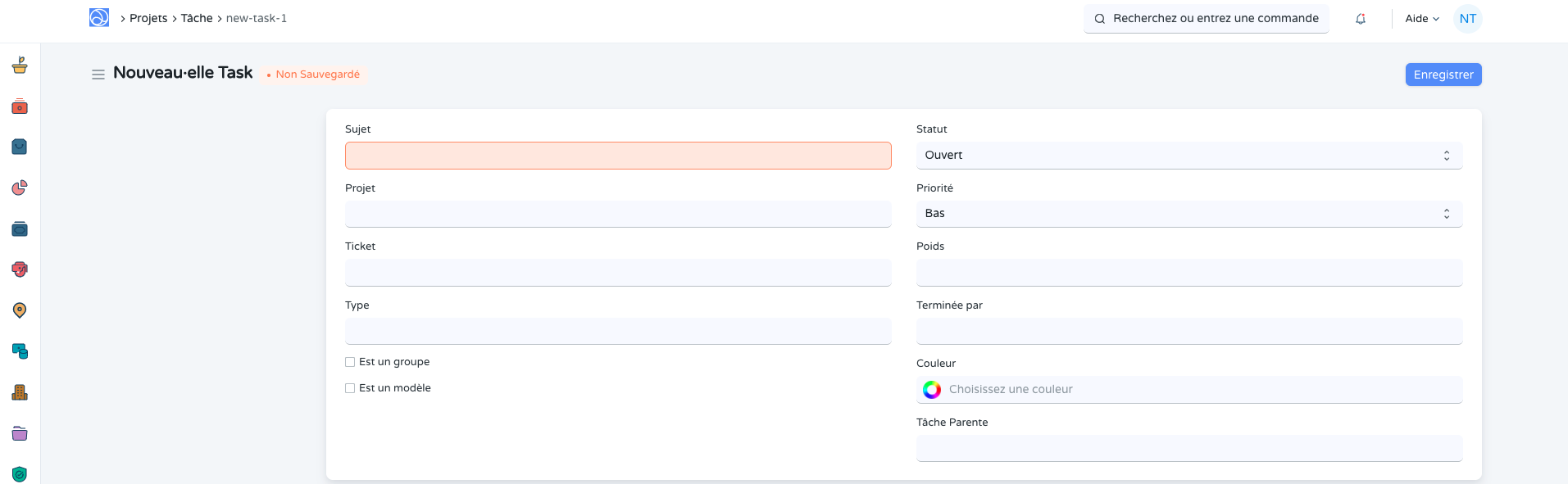Screen dimensions: 1568x484
Task: Open the blue shopping bag sidebar icon
Action: click(20, 147)
